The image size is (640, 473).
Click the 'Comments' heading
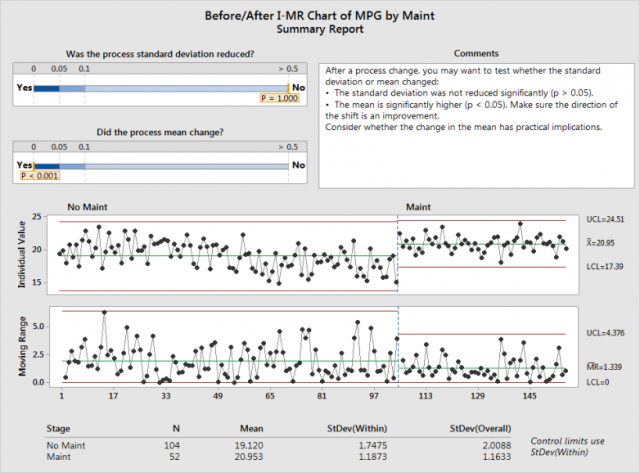[476, 53]
